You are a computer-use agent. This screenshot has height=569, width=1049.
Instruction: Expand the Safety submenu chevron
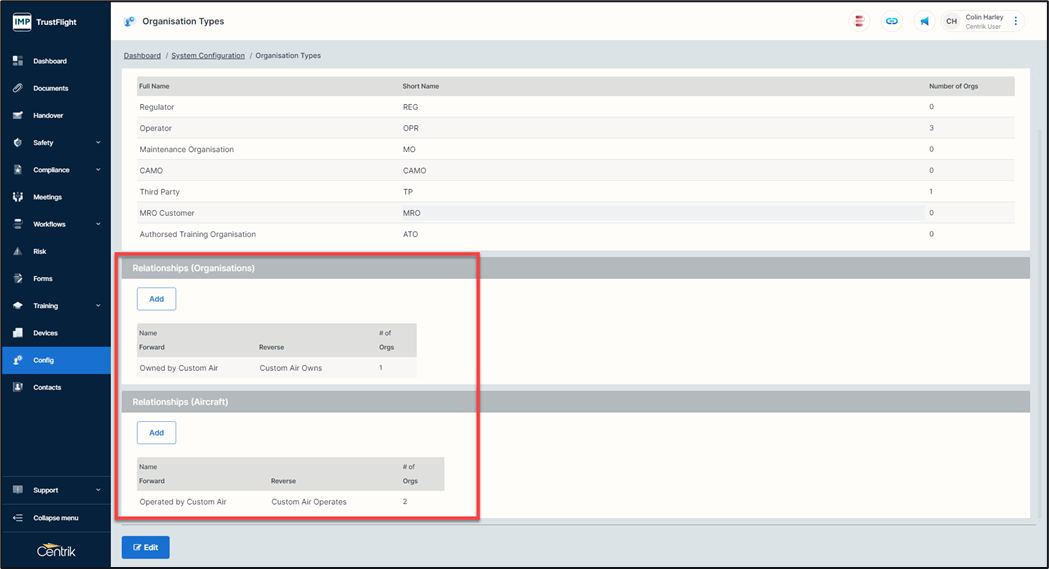[x=98, y=143]
